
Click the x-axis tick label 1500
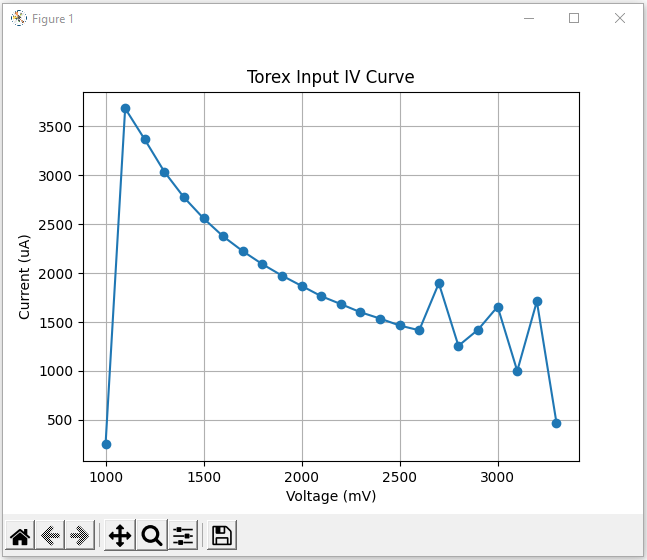pyautogui.click(x=204, y=477)
